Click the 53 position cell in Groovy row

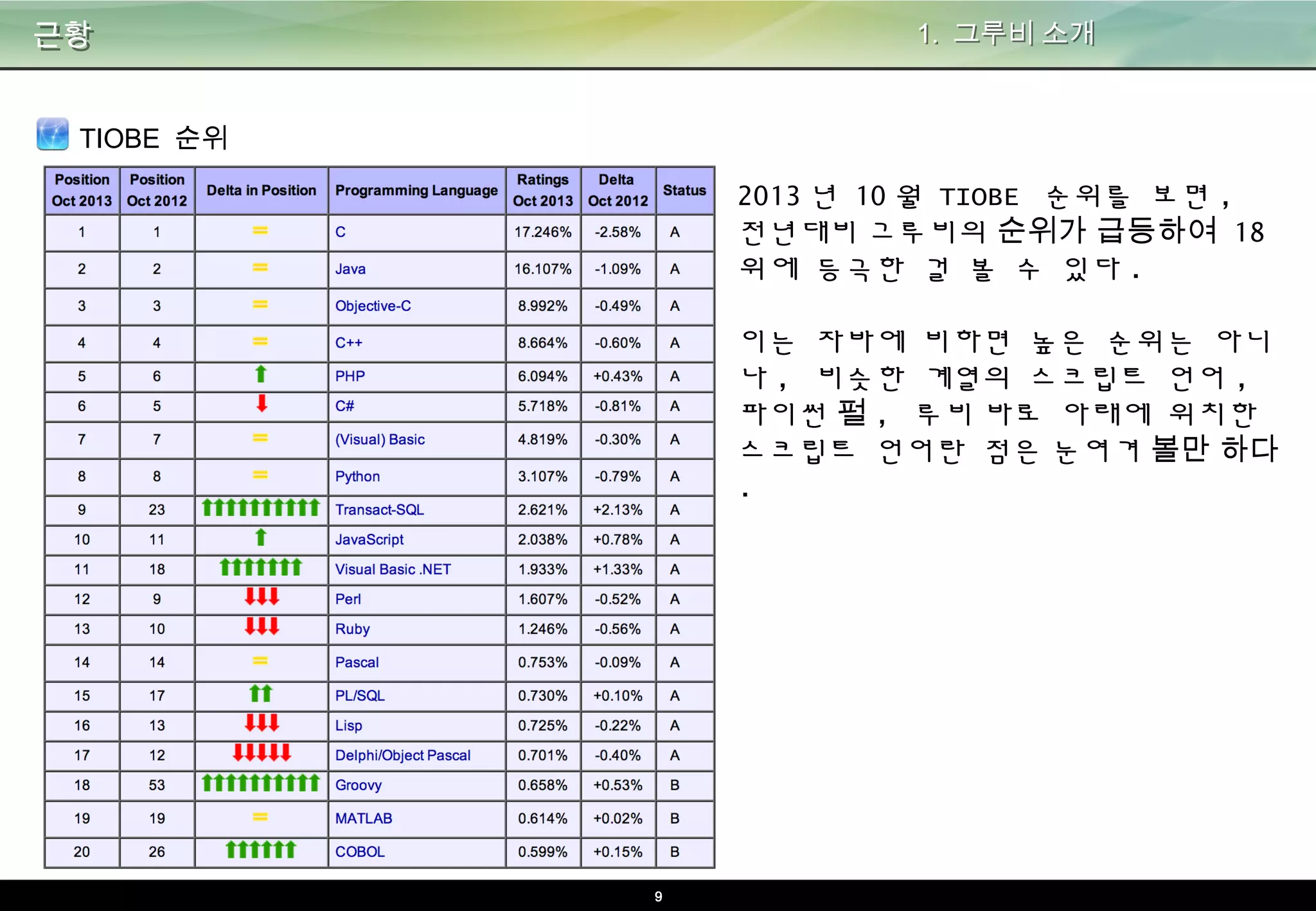pos(157,785)
